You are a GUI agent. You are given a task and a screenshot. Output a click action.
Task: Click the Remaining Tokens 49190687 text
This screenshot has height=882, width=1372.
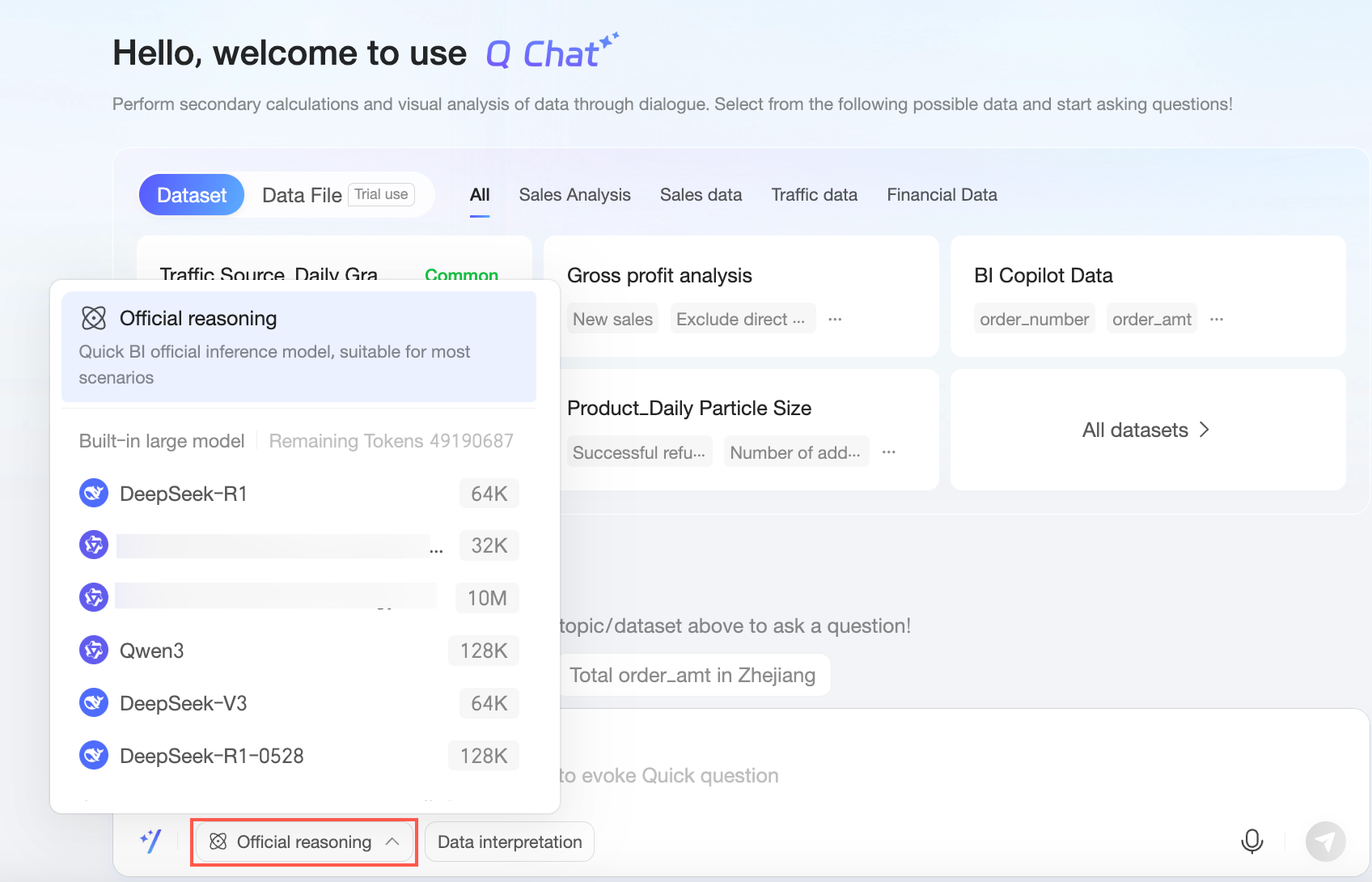pyautogui.click(x=391, y=441)
